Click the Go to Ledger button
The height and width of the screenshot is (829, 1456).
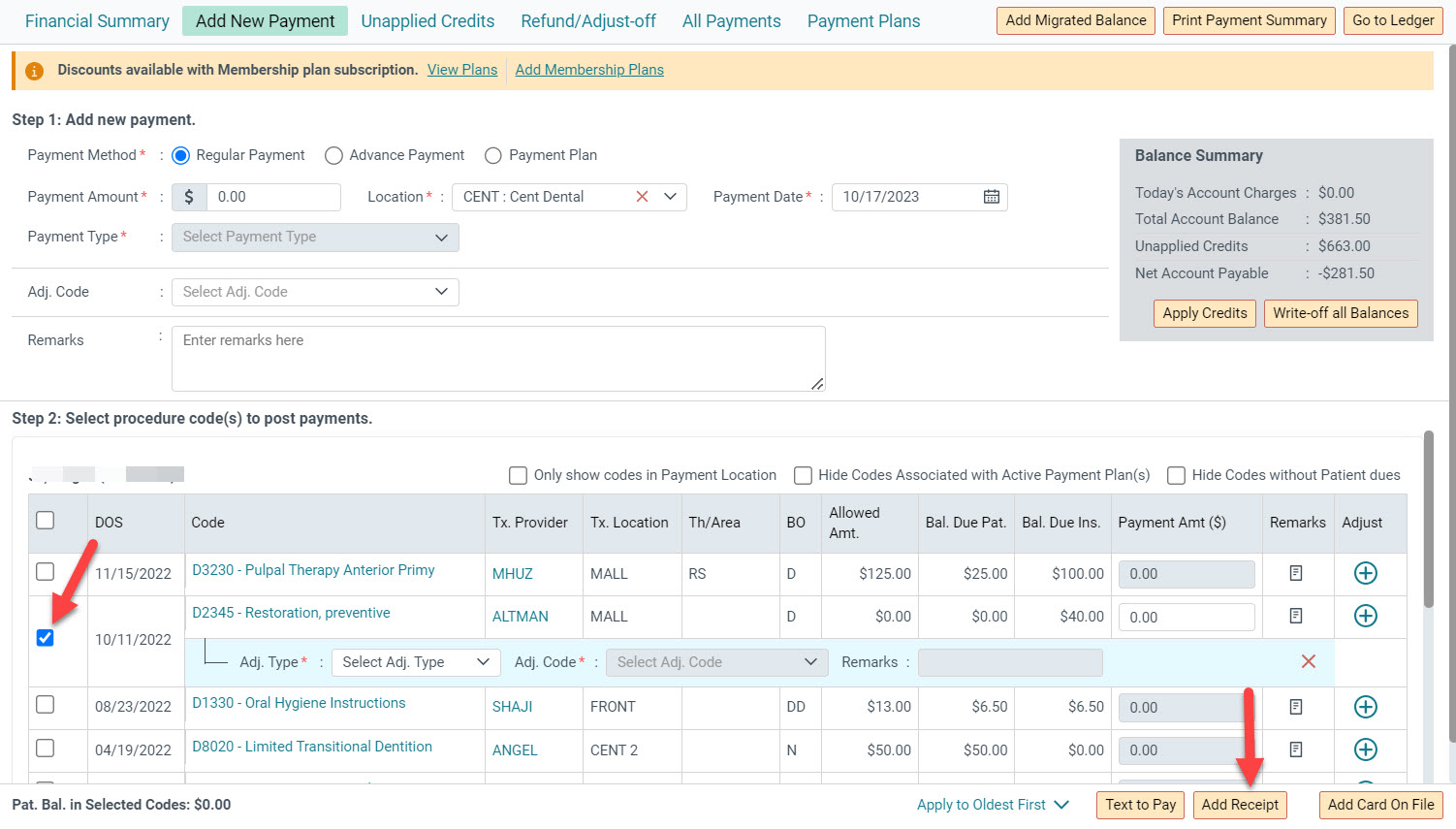pos(1393,20)
